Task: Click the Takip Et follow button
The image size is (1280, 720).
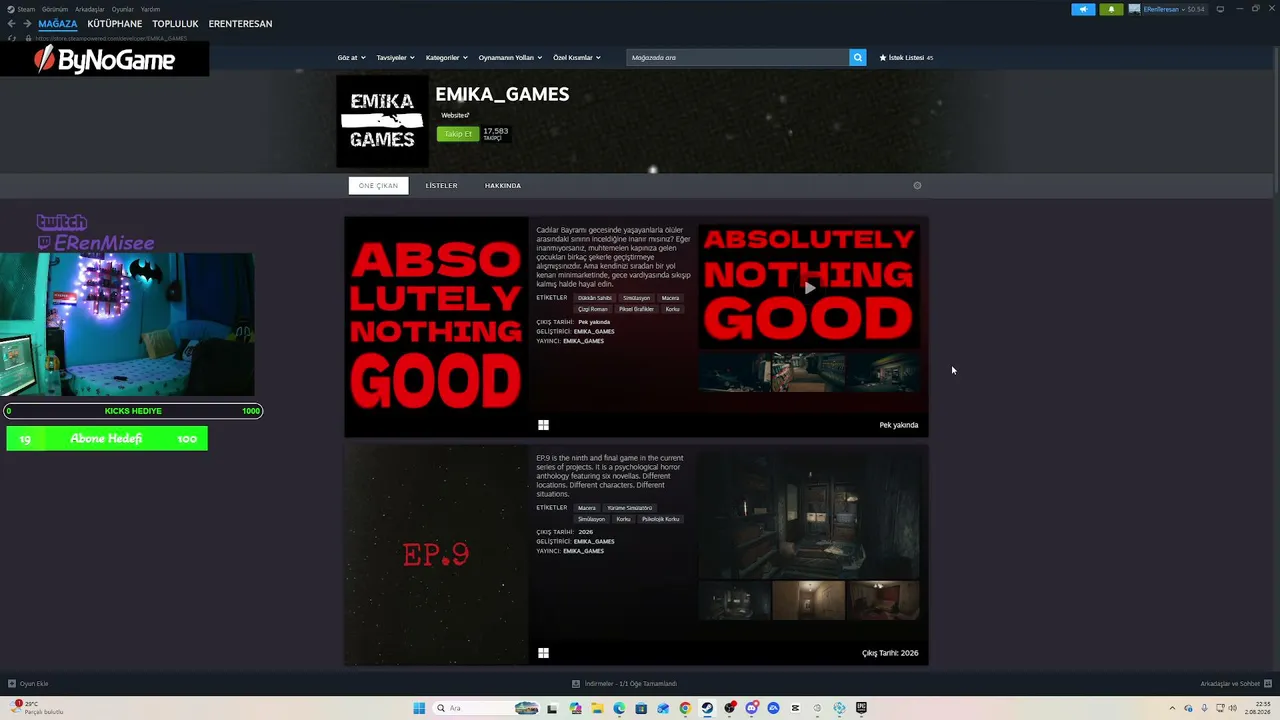Action: (x=458, y=134)
